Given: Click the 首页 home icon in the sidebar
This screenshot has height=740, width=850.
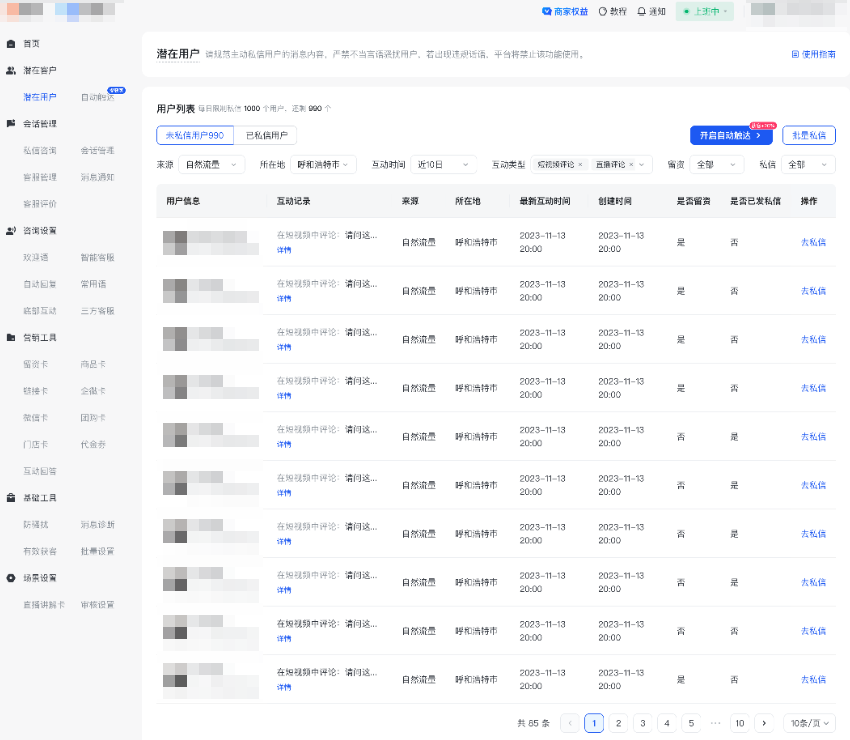Looking at the screenshot, I should [x=12, y=44].
